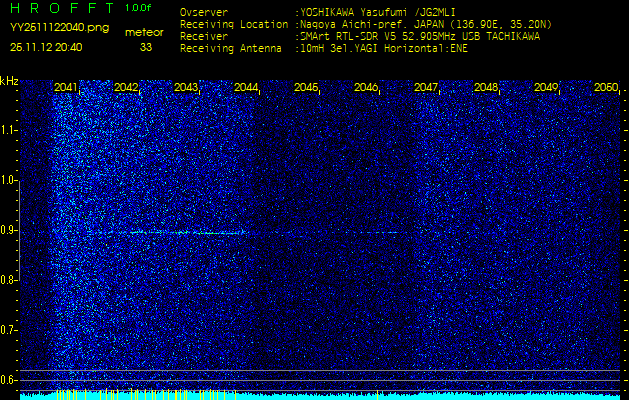Click the 2042 time marker
The height and width of the screenshot is (400, 629).
click(x=126, y=87)
